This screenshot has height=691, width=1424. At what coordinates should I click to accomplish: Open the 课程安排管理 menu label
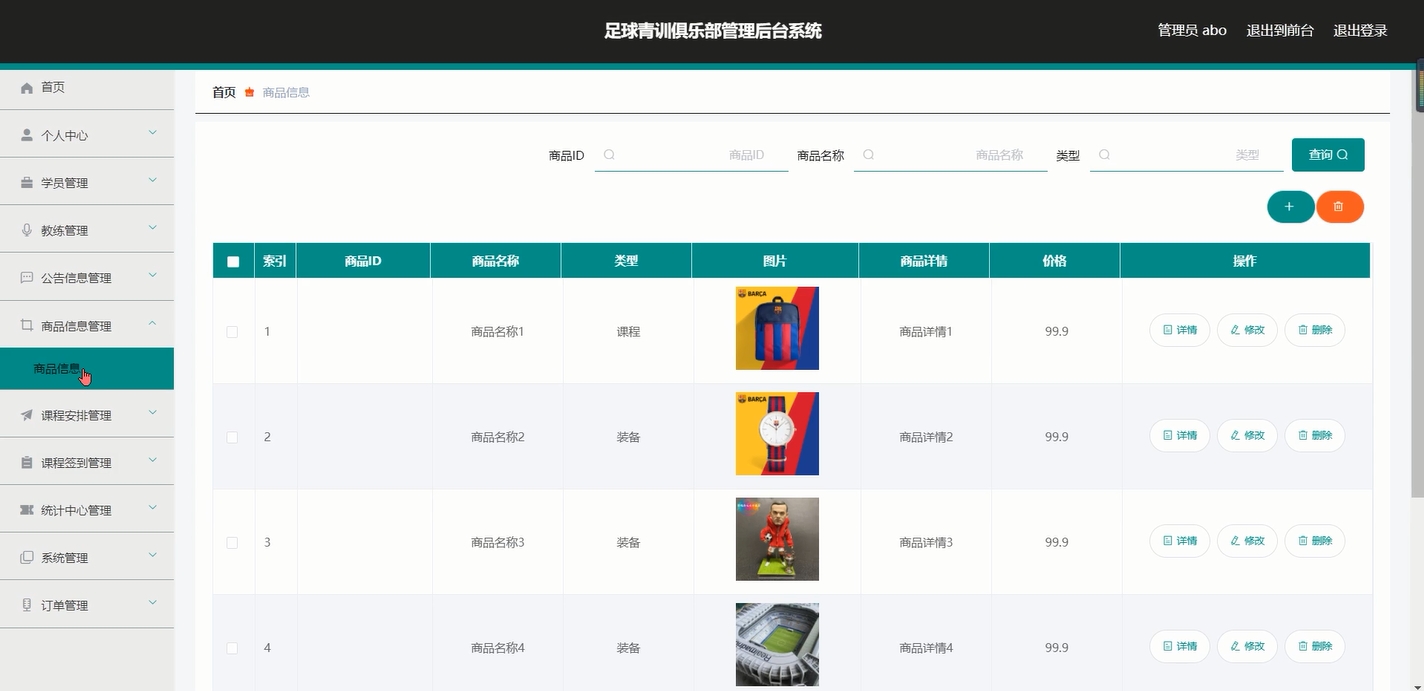(76, 415)
